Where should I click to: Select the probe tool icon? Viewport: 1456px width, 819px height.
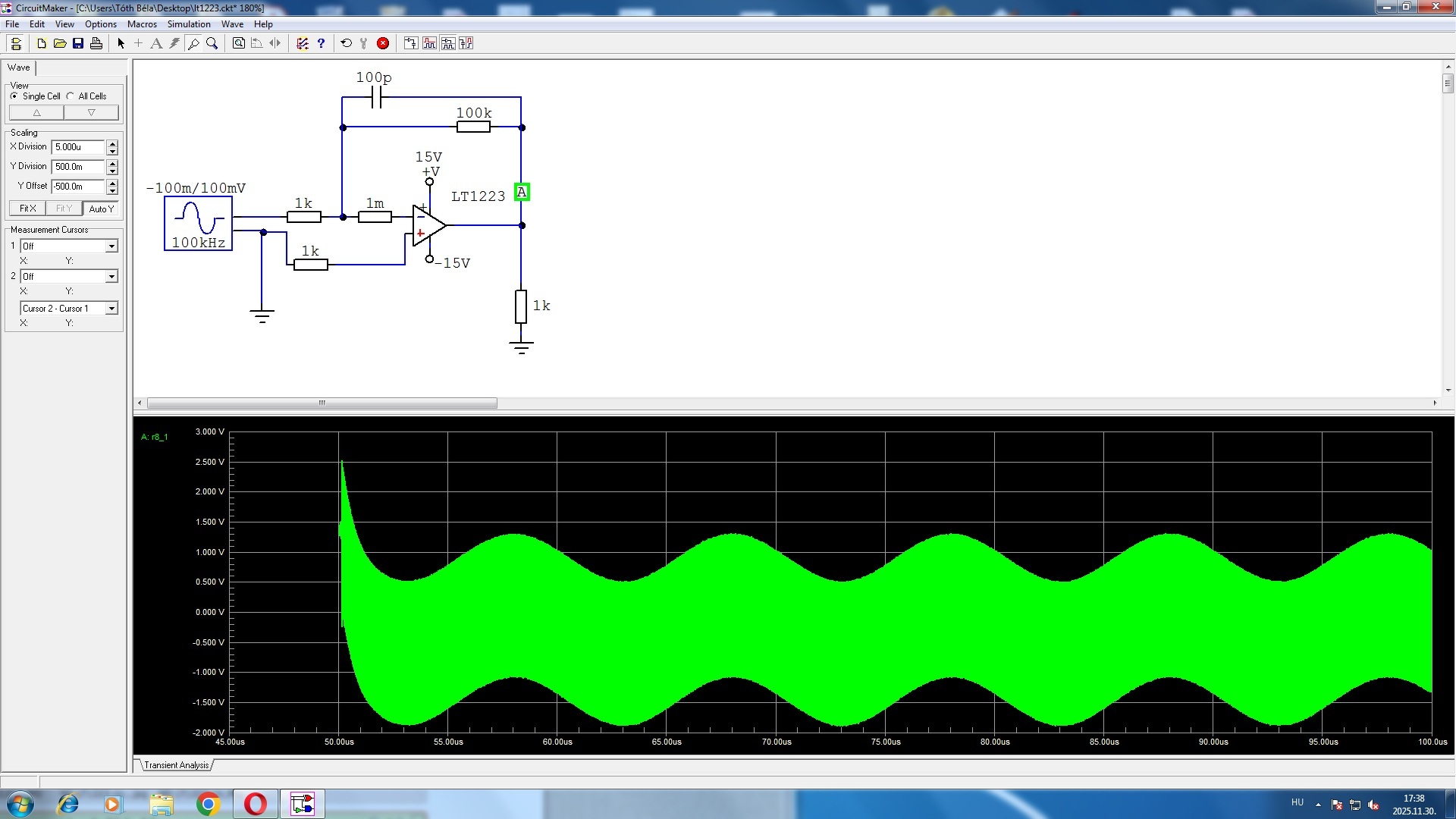pos(193,43)
